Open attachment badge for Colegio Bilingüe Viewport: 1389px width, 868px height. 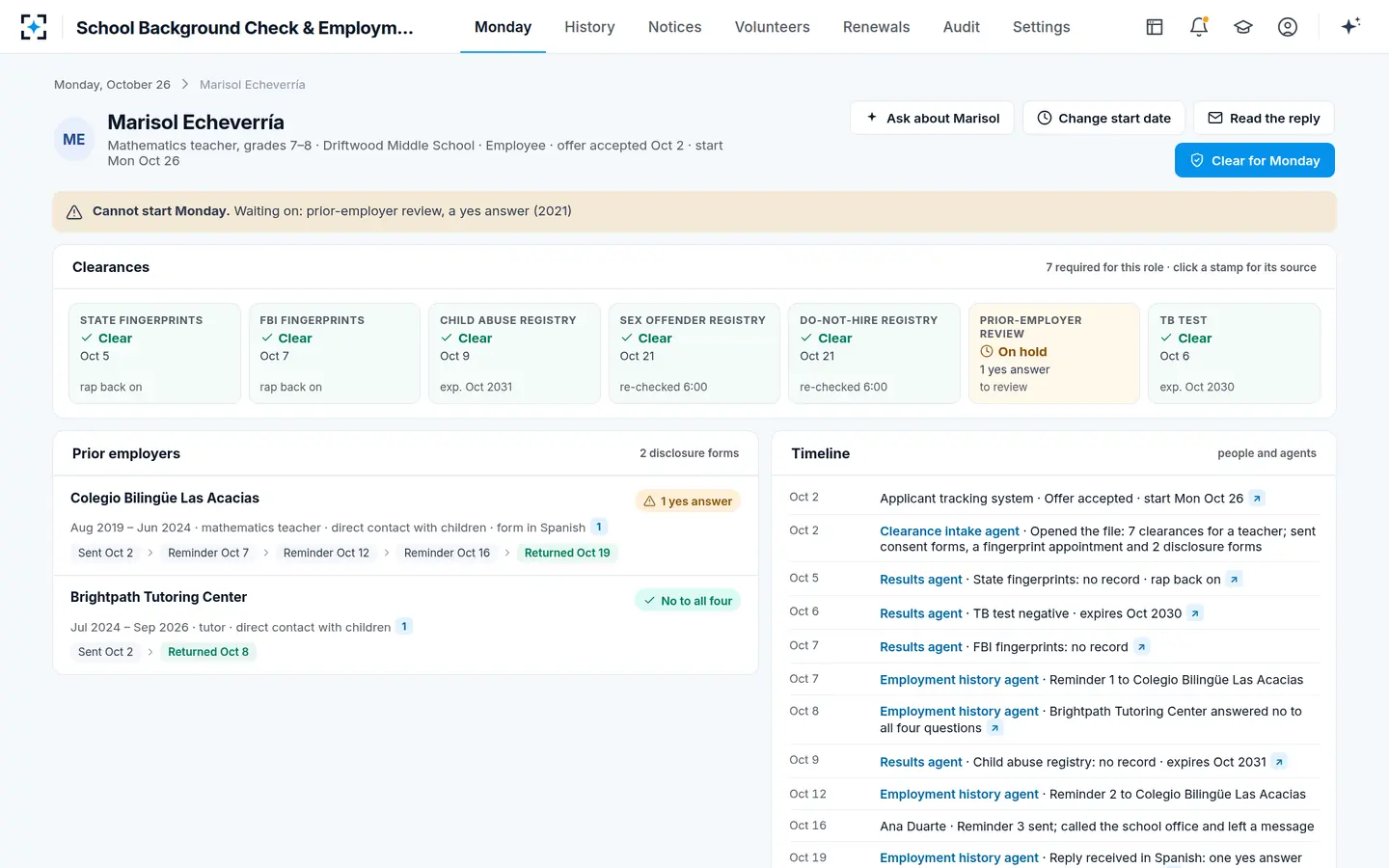tap(599, 527)
